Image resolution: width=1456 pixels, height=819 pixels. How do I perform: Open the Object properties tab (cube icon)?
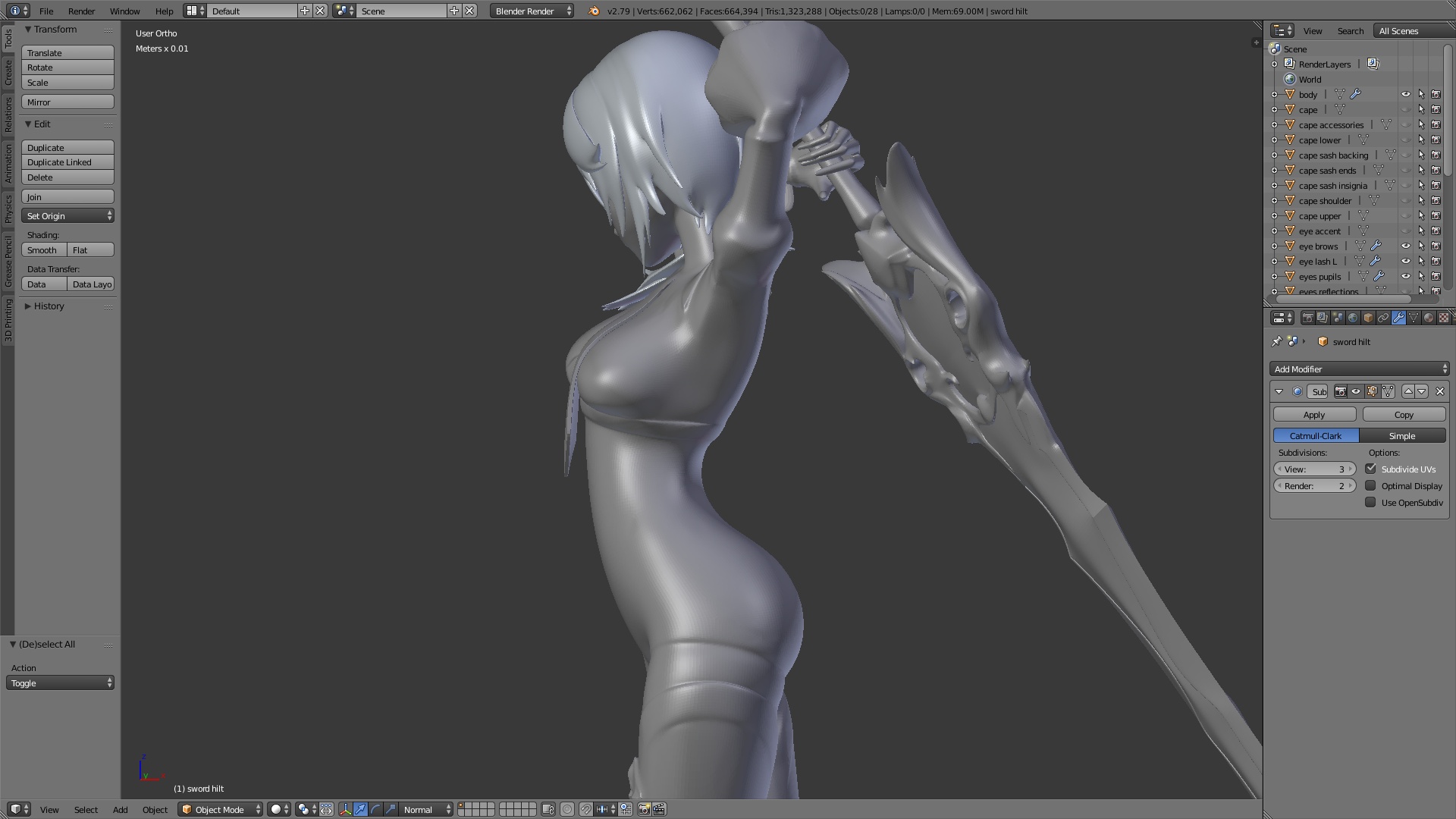click(1368, 318)
